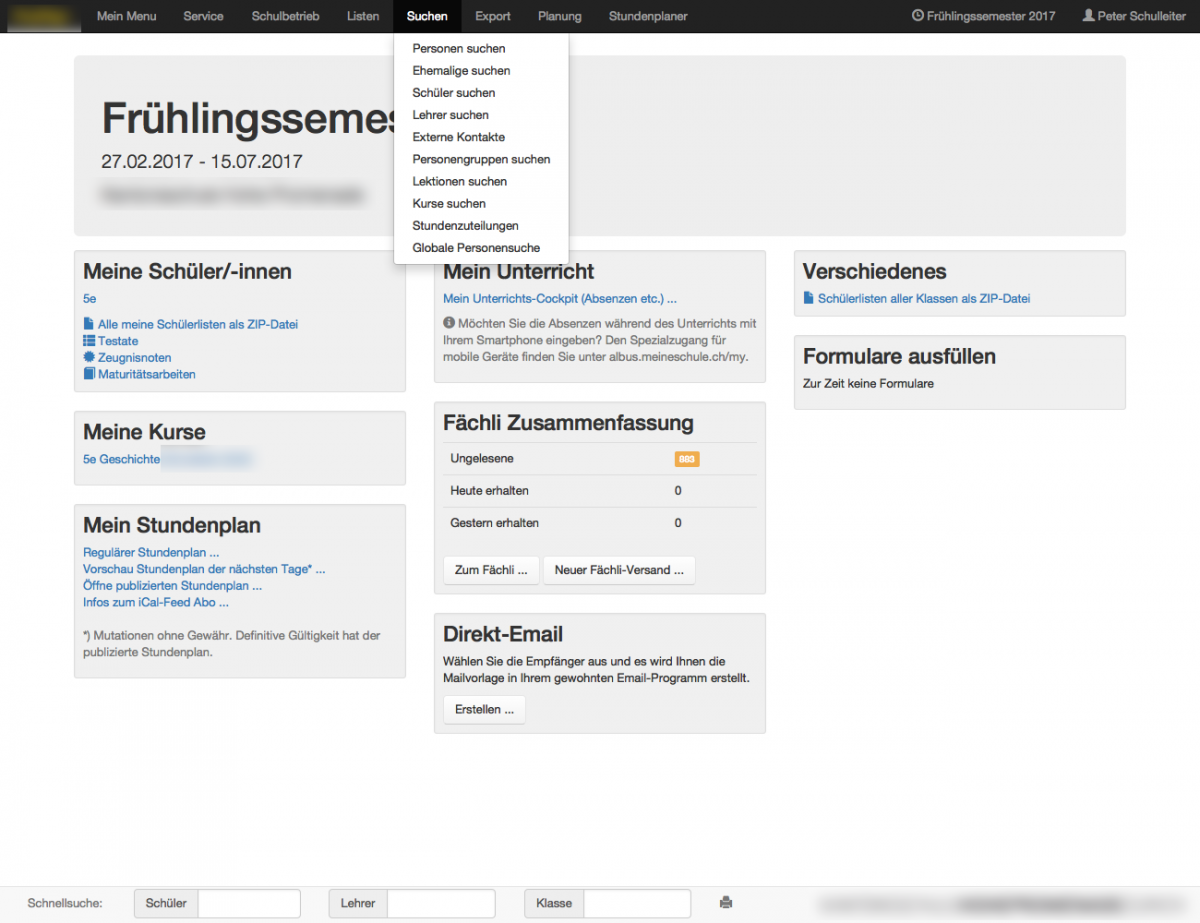
Task: Choose 'Globale Personensuche' menu entry
Action: [x=476, y=247]
